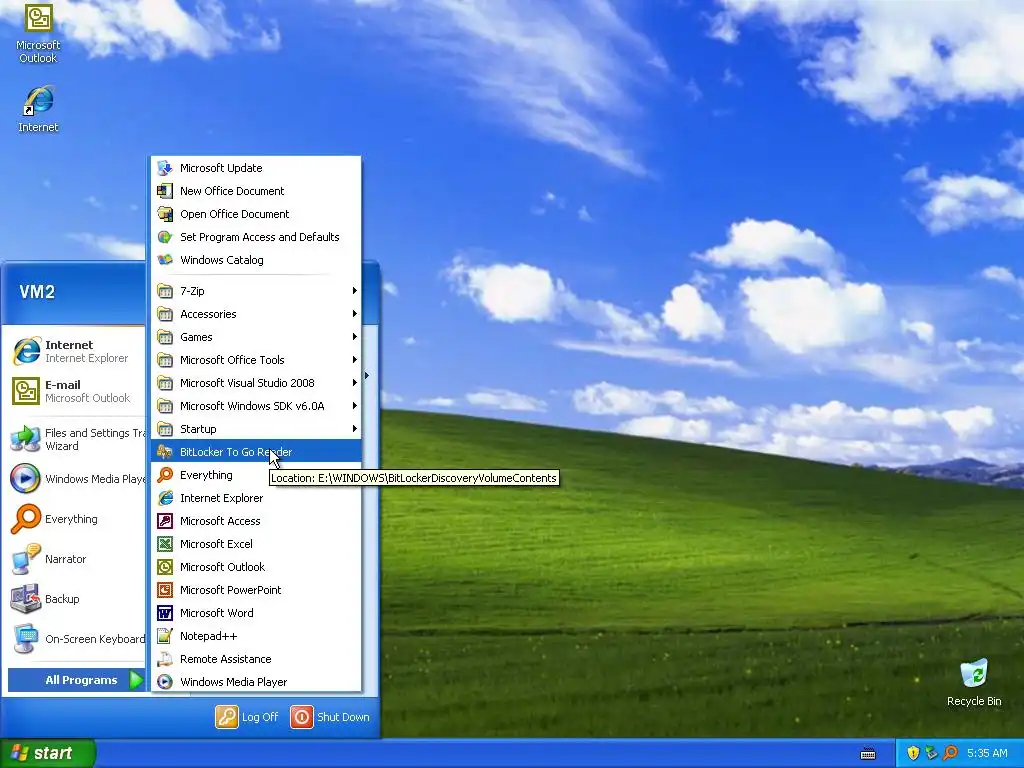Expand the Startup submenu arrow
The height and width of the screenshot is (768, 1024).
355,428
